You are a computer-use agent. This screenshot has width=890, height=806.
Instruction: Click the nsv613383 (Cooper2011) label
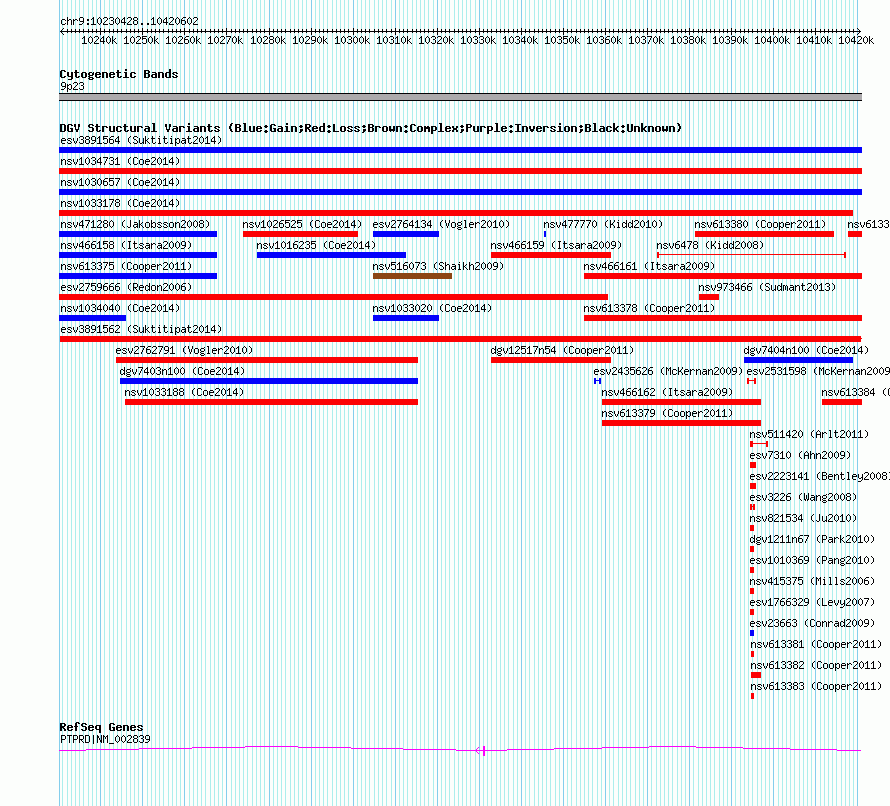pos(816,686)
